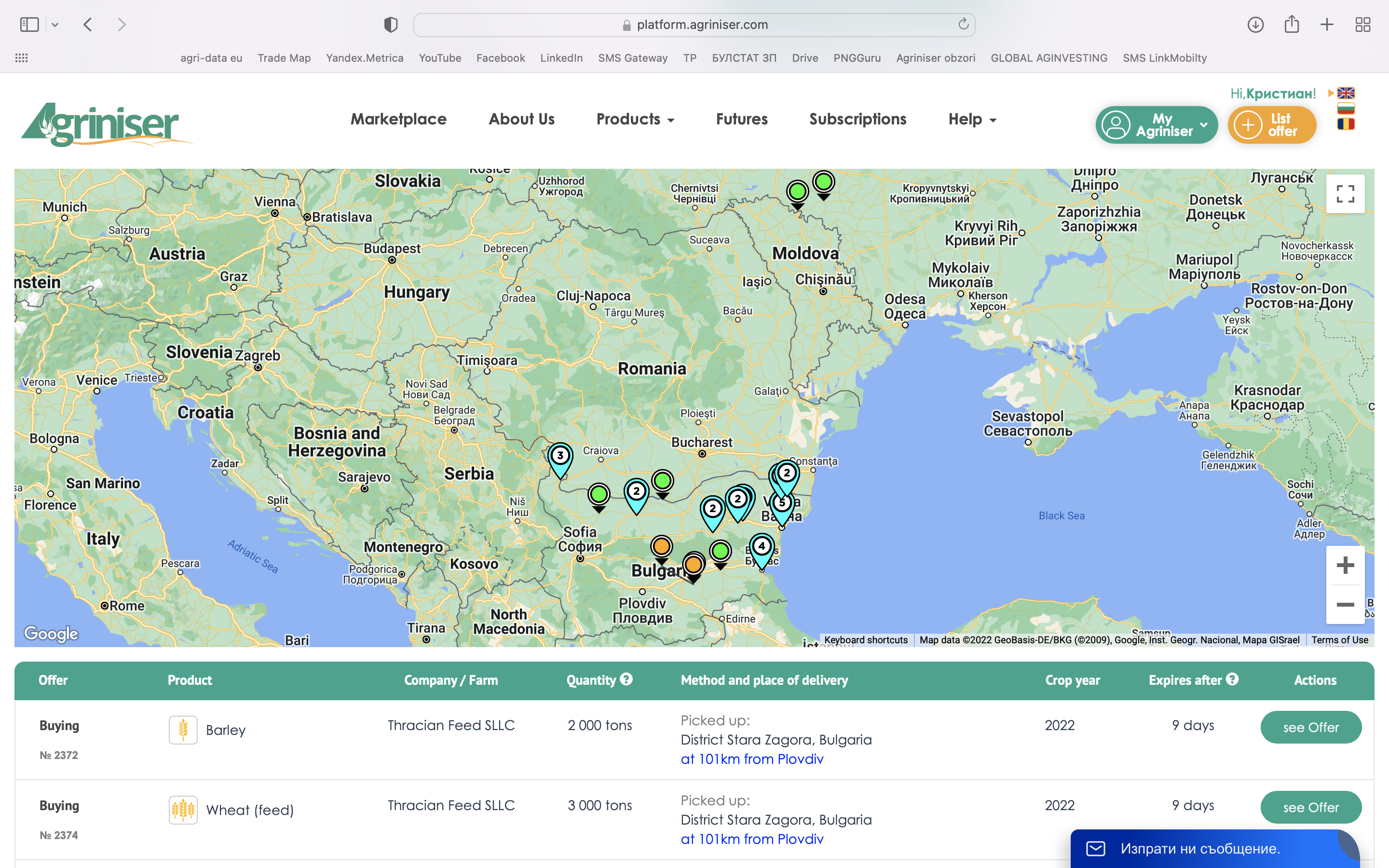Expand the Products dropdown menu
1389x868 pixels.
[x=635, y=120]
